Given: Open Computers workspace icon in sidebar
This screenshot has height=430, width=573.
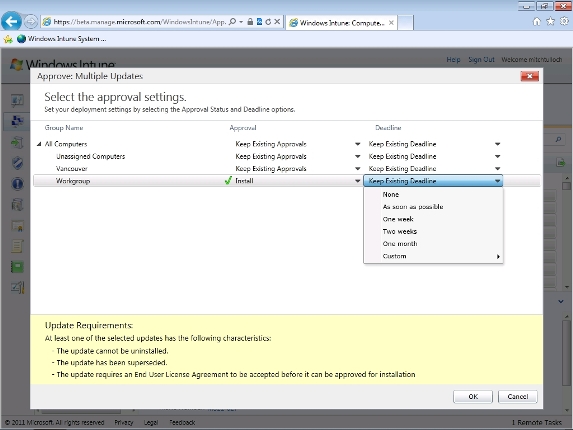Looking at the screenshot, I should 17,121.
